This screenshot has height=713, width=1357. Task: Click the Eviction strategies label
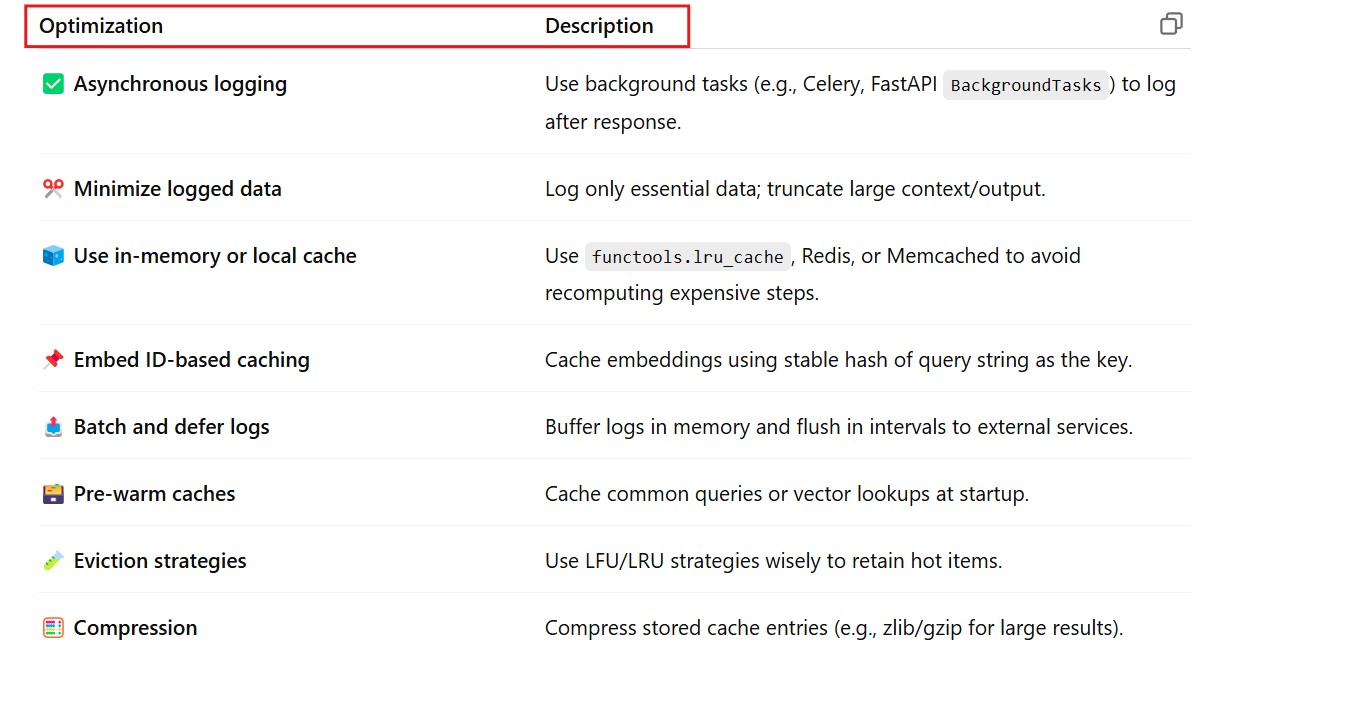[x=160, y=561]
